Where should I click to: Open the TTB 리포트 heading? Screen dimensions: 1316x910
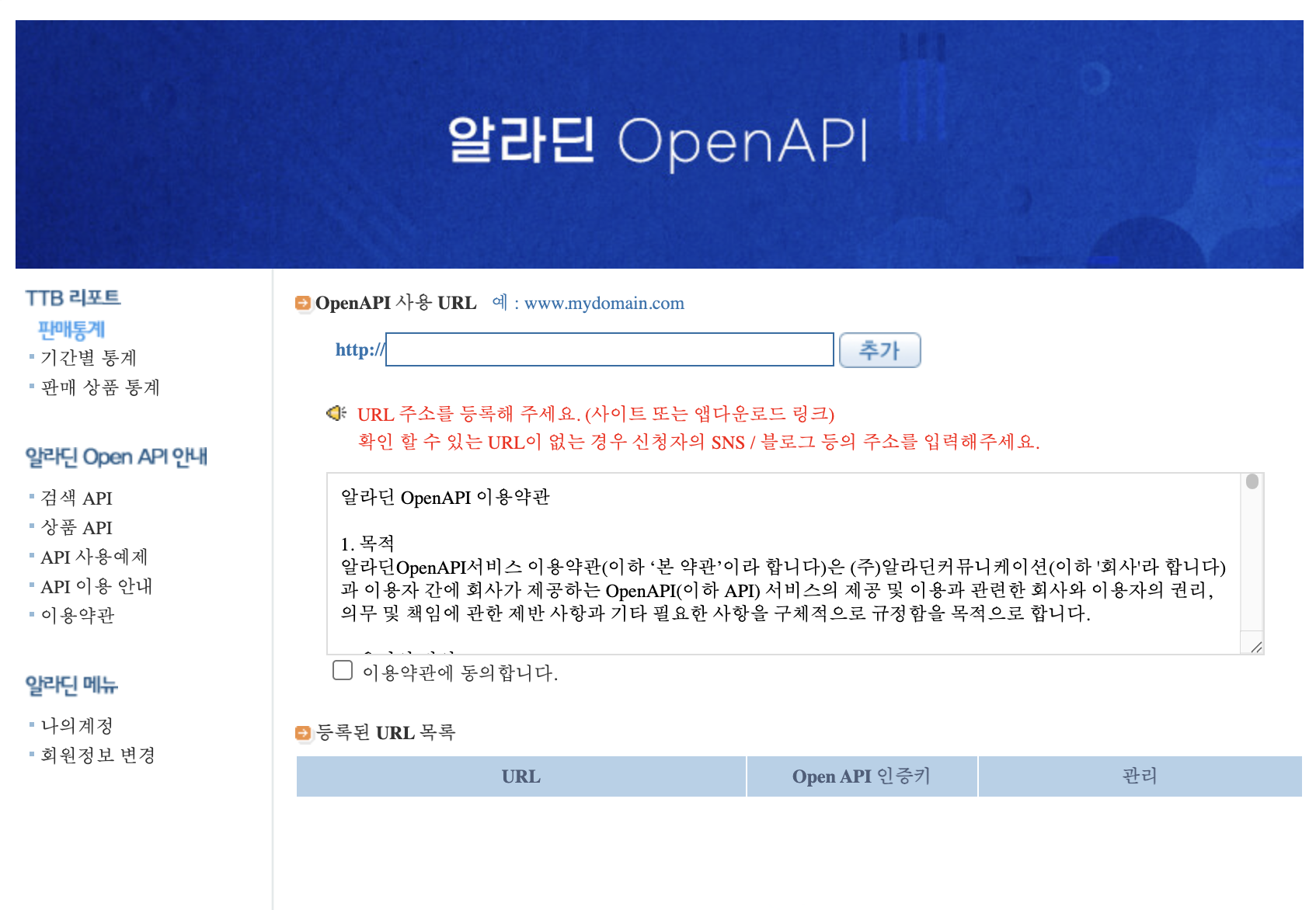point(73,297)
